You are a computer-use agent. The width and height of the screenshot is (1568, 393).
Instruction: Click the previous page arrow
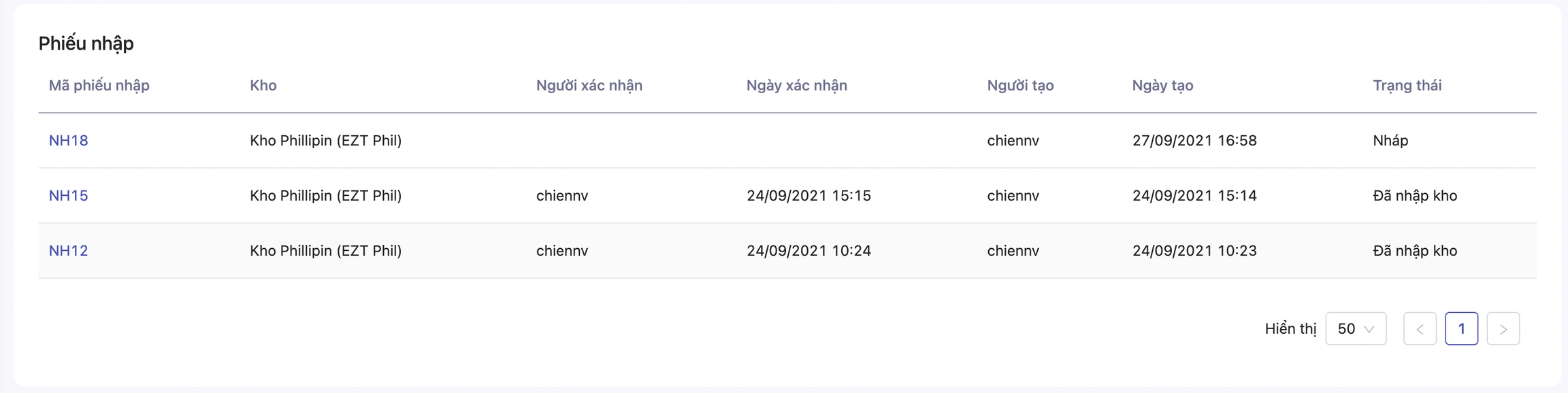click(x=1420, y=329)
